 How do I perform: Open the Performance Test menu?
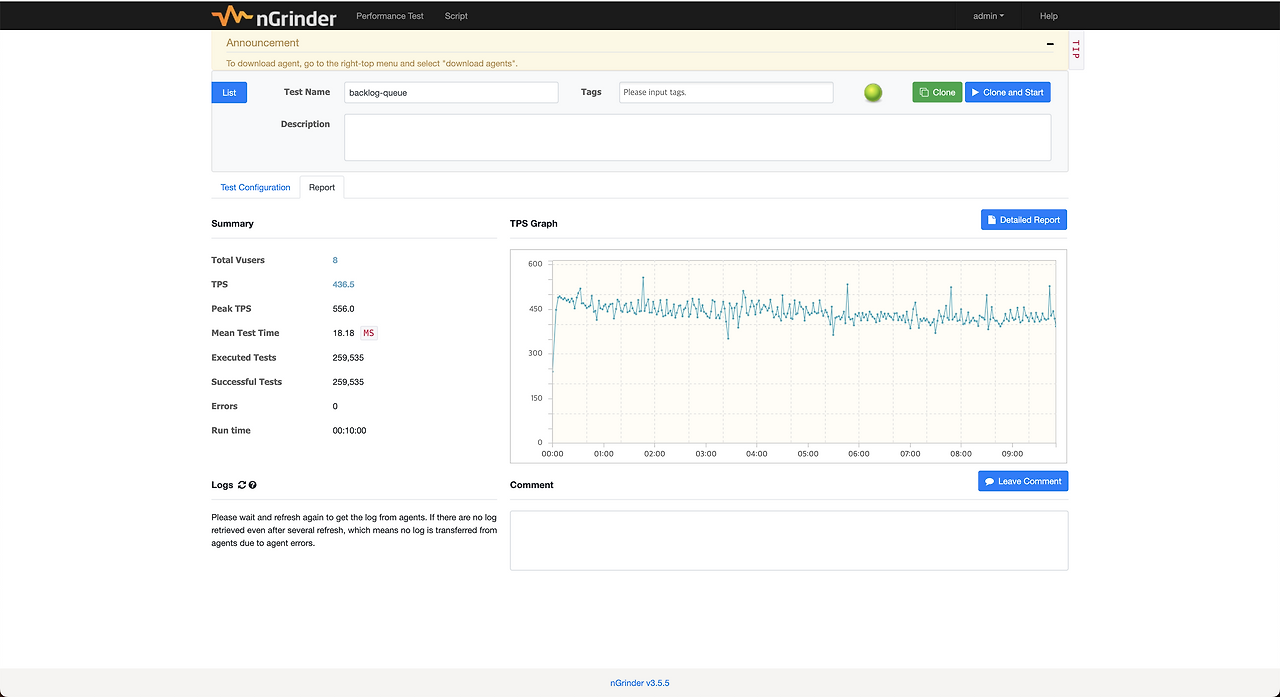click(390, 16)
